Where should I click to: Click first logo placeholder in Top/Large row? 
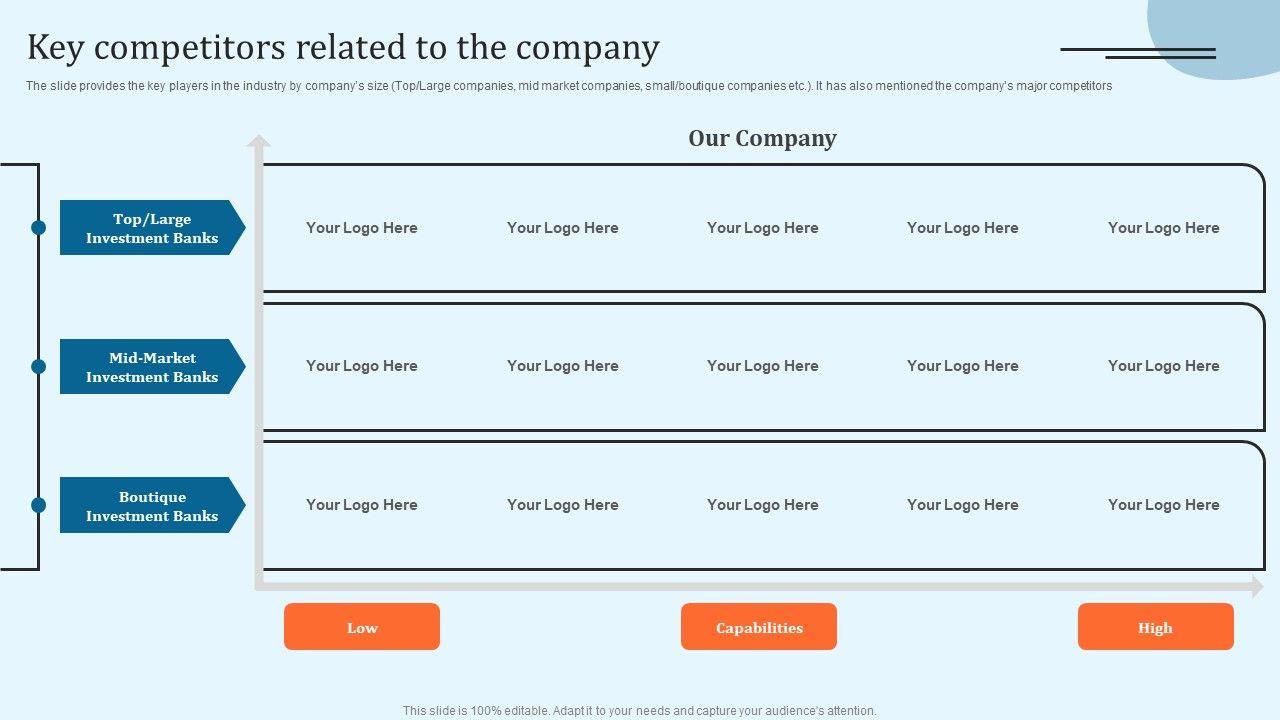coord(362,228)
